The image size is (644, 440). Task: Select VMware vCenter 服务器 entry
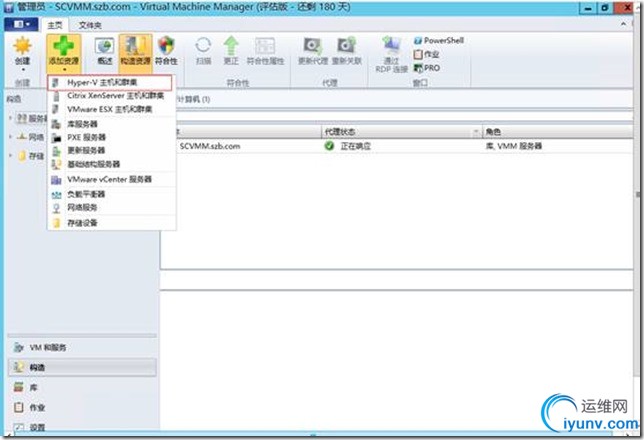pyautogui.click(x=112, y=180)
